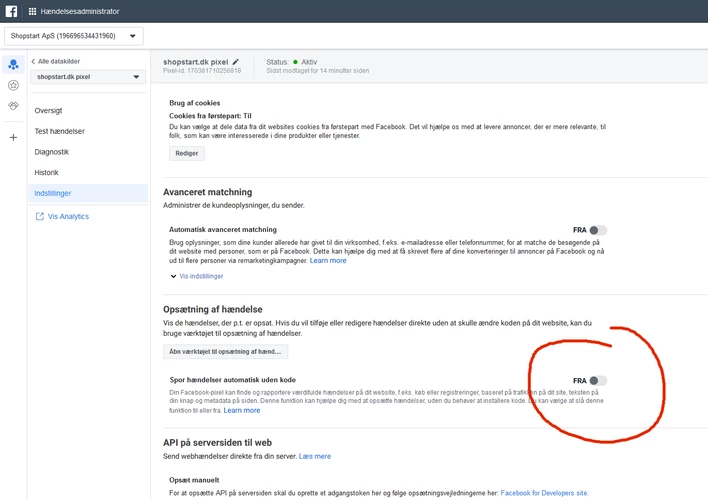The height and width of the screenshot is (500, 708).
Task: Click the external-link icon next to Vis Analytics
Action: pyautogui.click(x=40, y=216)
